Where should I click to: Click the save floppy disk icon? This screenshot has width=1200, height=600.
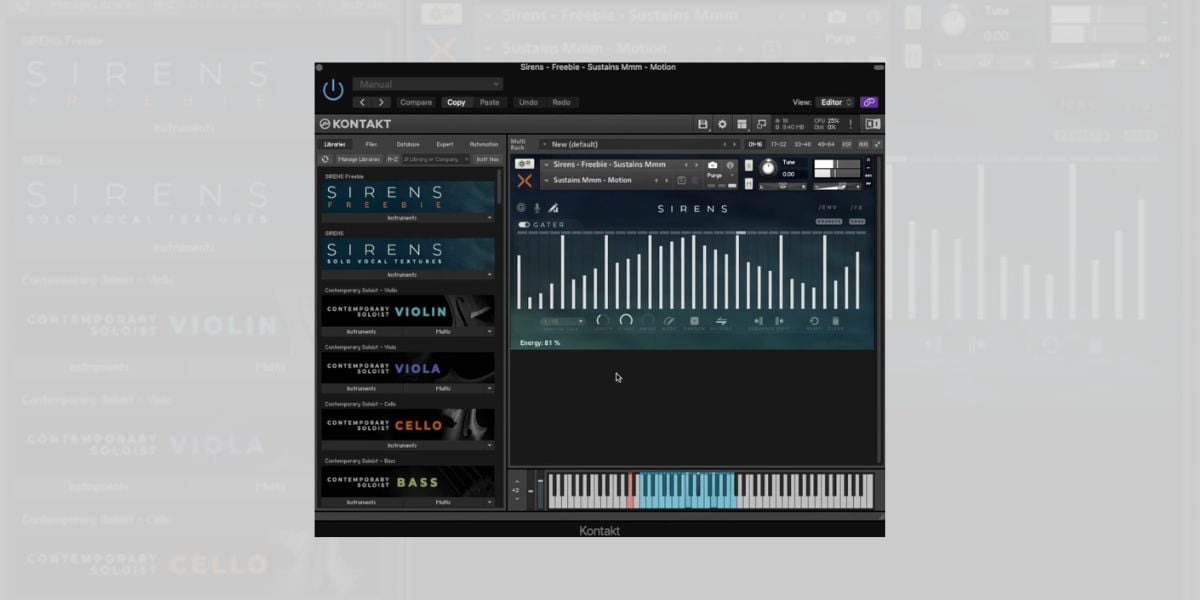(x=703, y=124)
